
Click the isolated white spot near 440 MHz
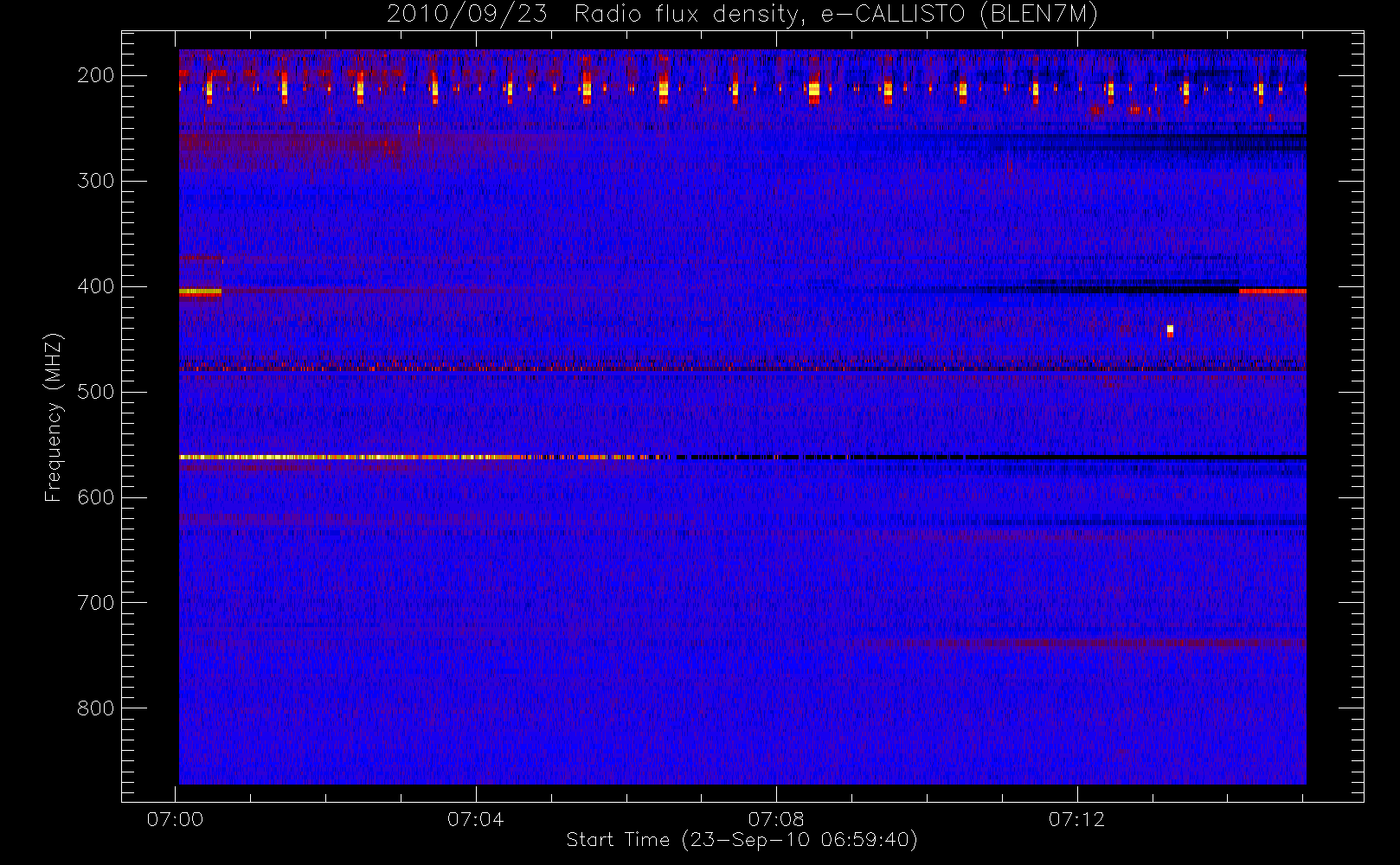click(1170, 330)
